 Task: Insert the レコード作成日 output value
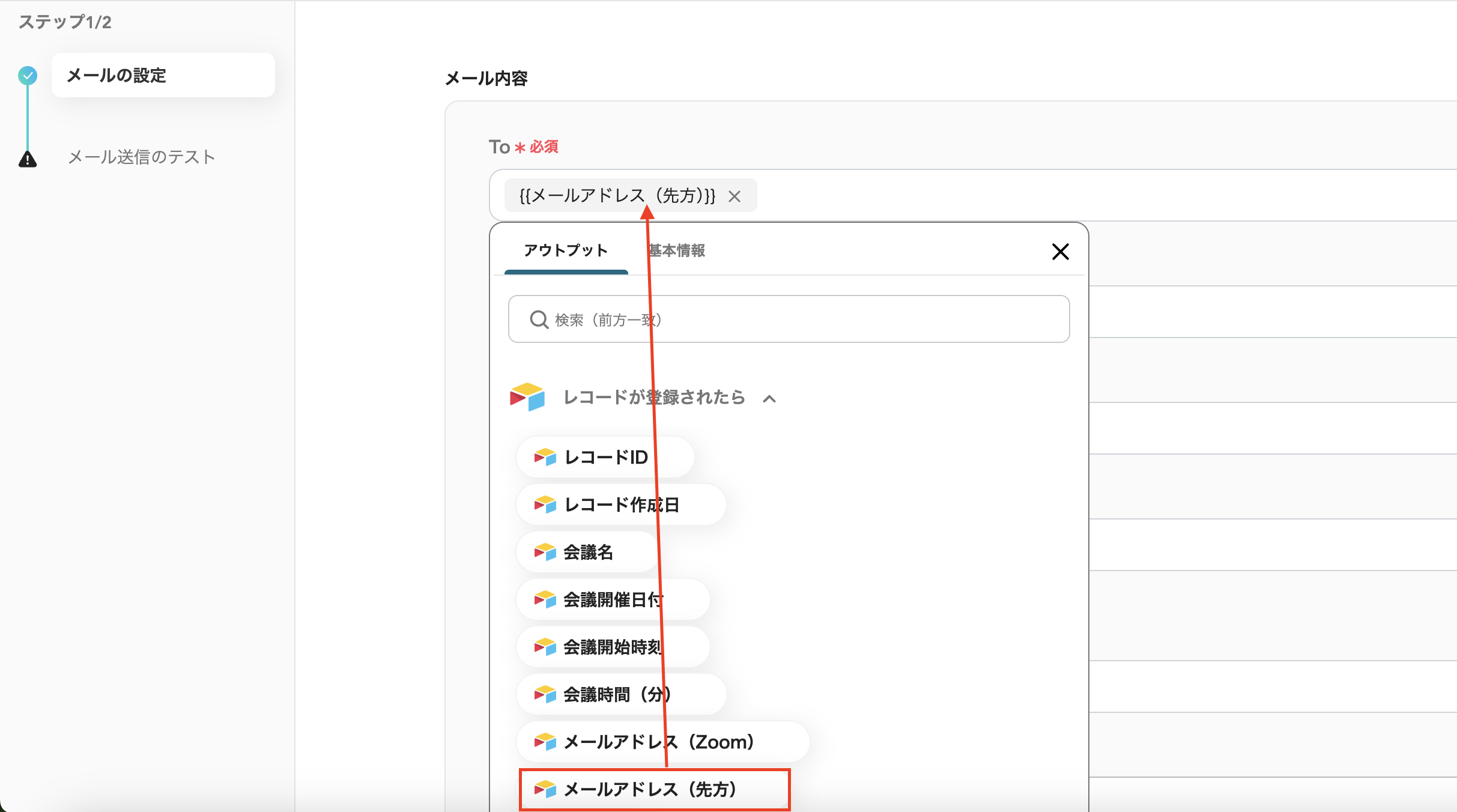pos(620,505)
